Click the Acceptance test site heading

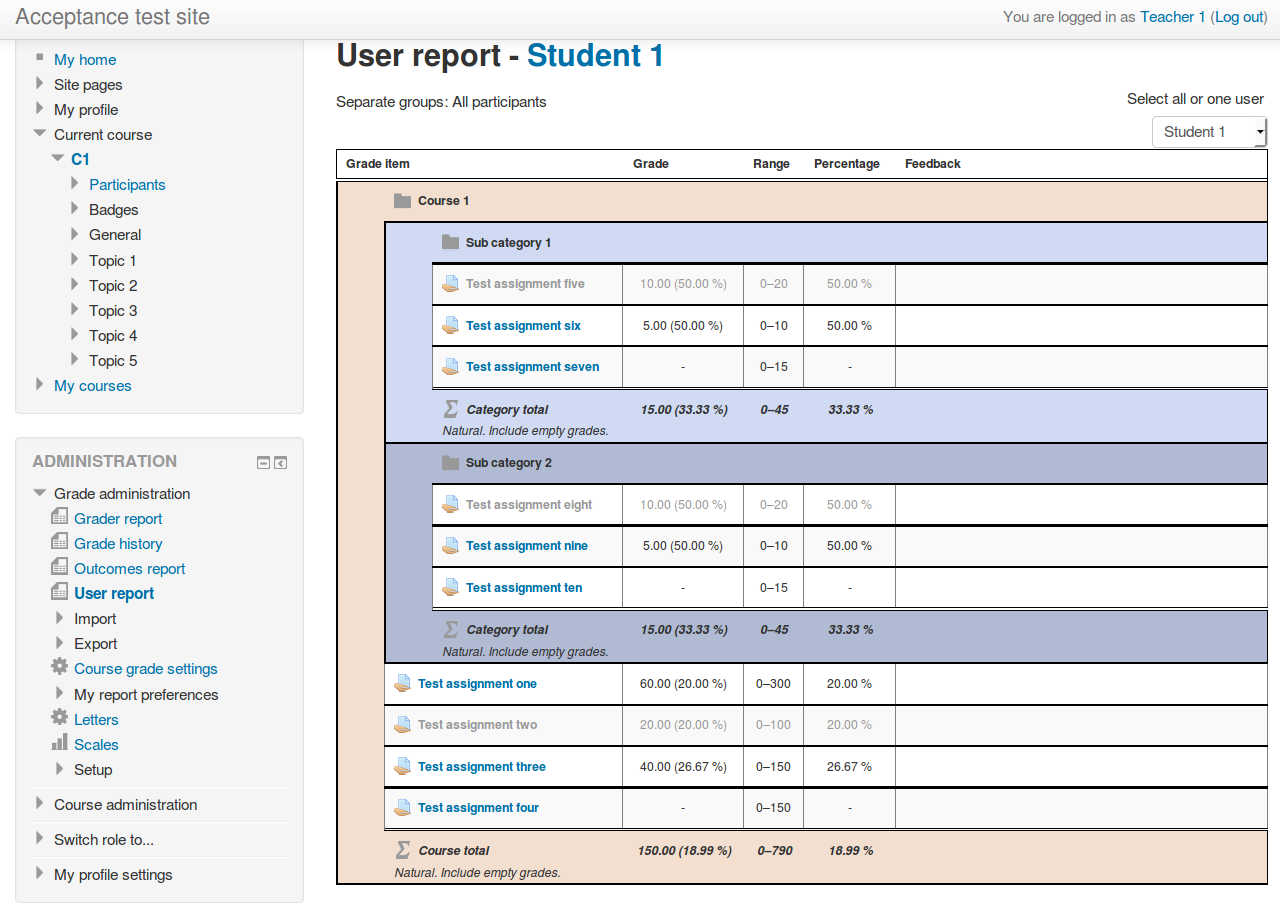(x=113, y=17)
